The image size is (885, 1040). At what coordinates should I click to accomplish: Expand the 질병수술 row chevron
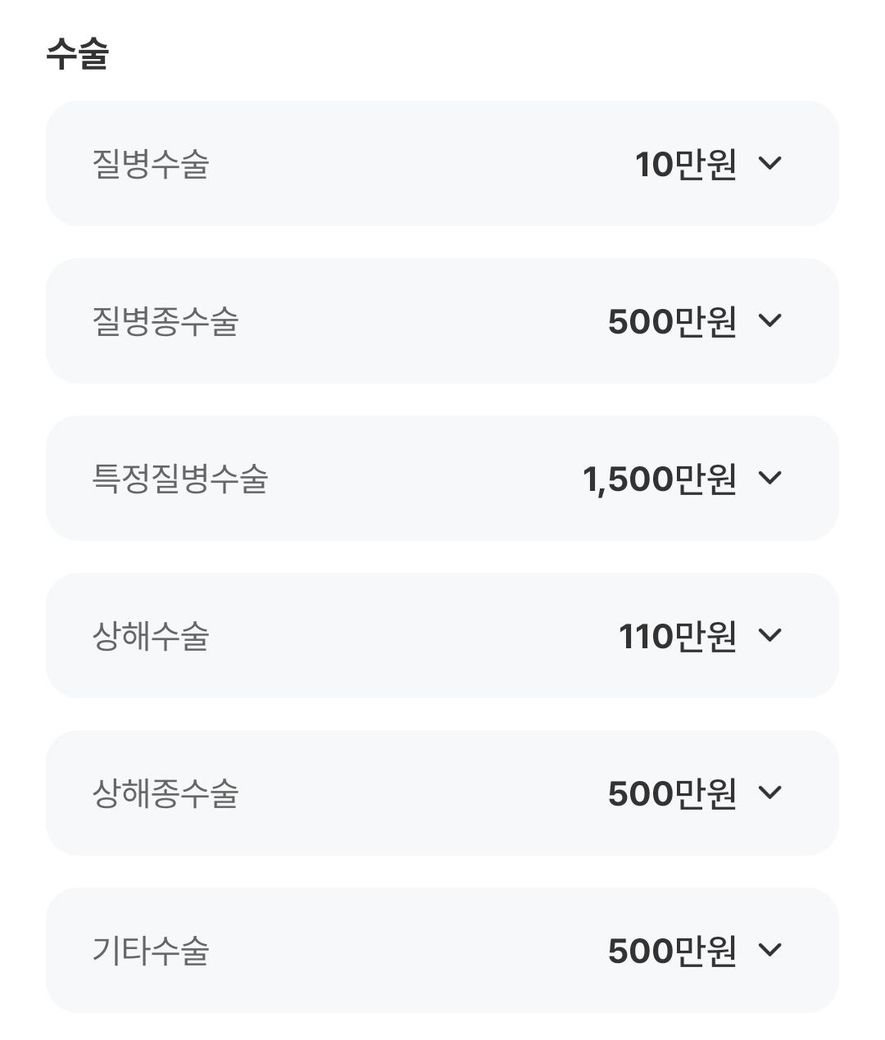point(769,163)
